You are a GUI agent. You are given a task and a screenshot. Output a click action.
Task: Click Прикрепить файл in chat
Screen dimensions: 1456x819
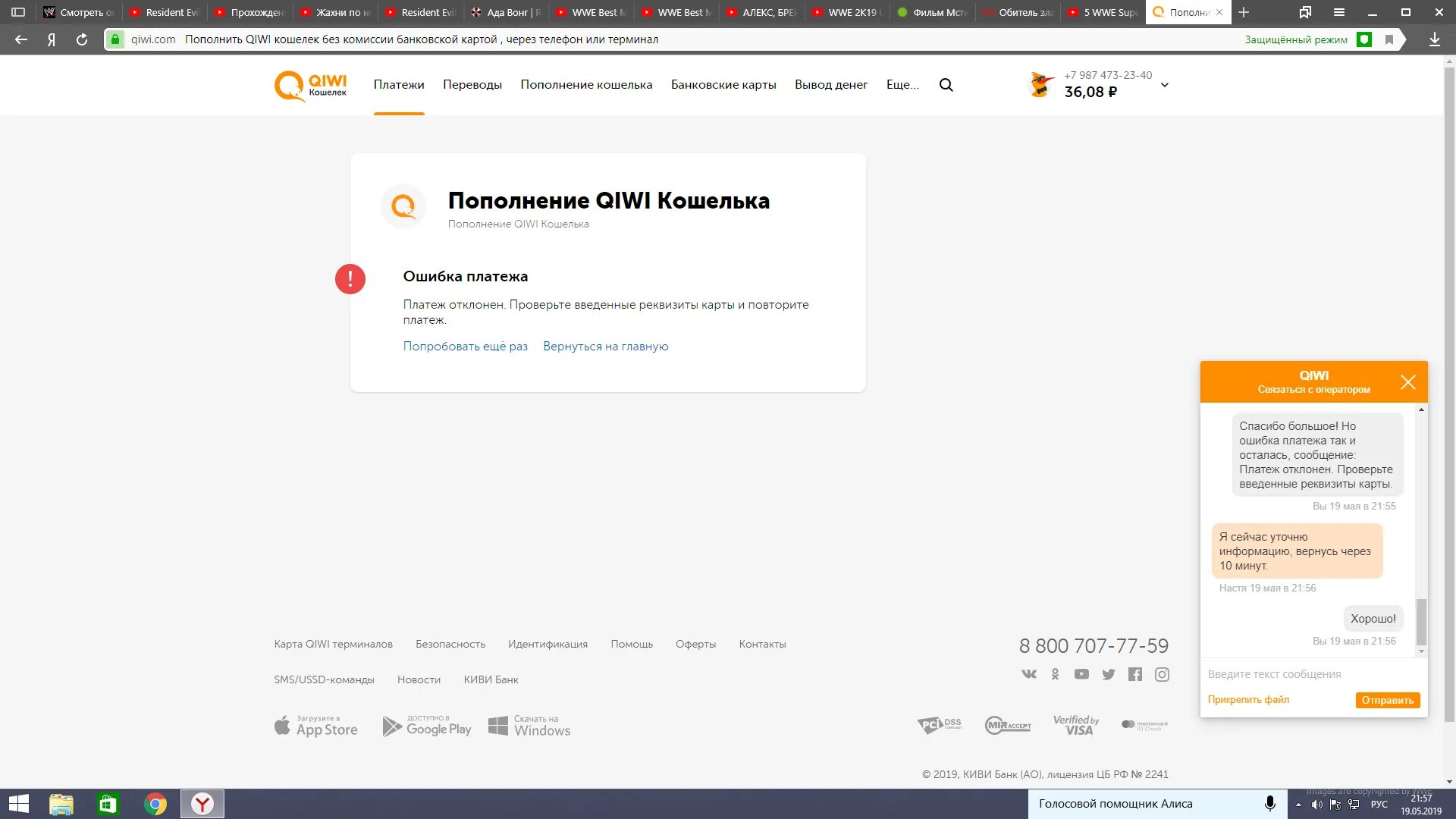1248,700
